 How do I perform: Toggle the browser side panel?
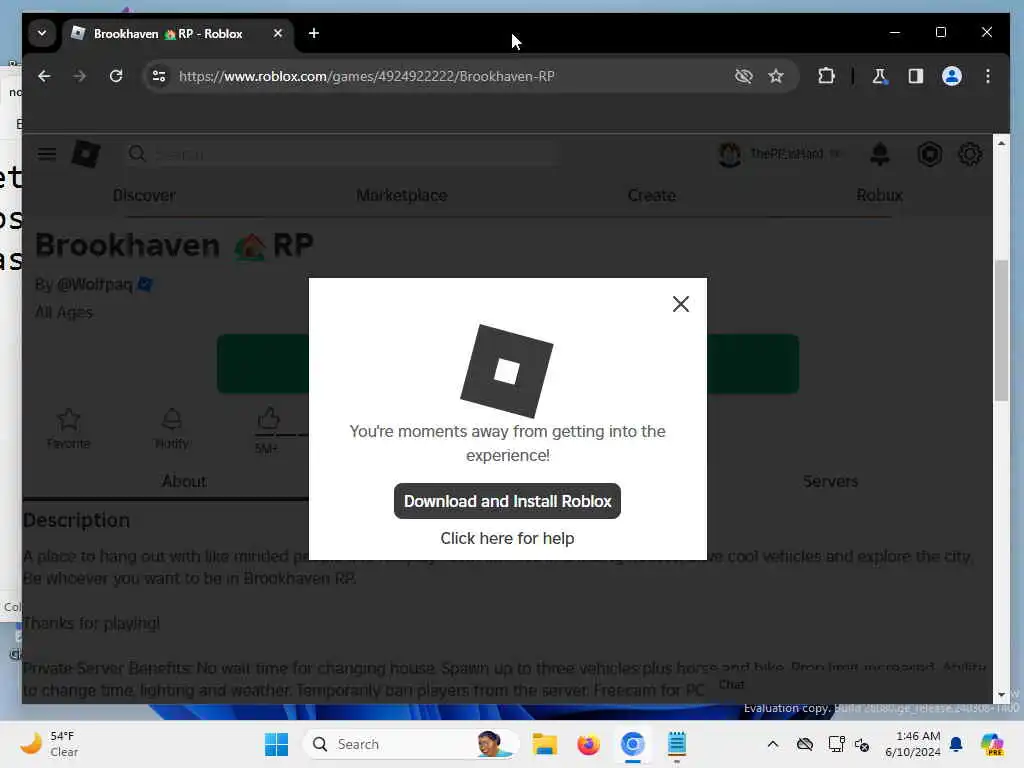(916, 76)
